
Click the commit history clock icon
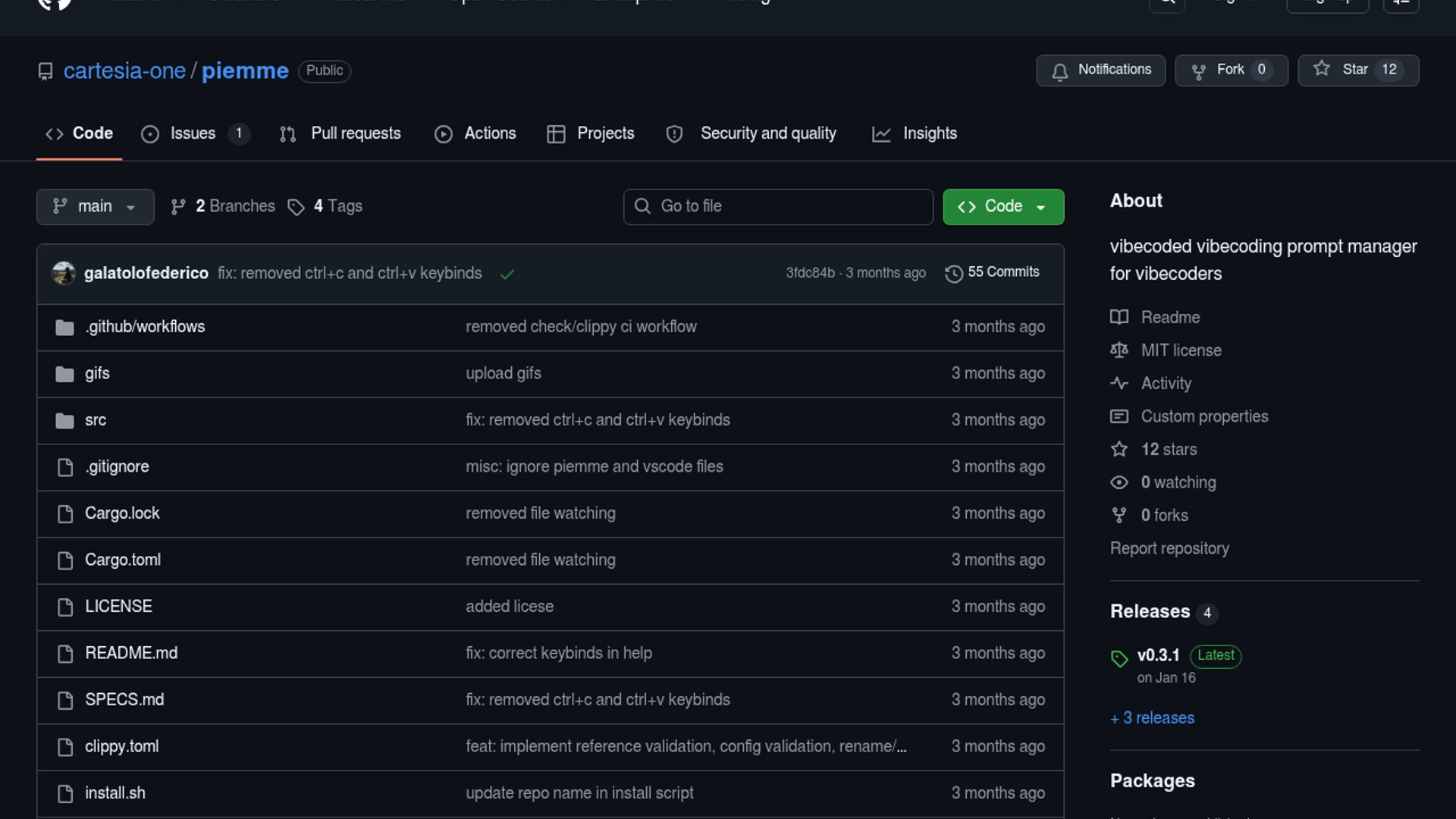[x=953, y=273]
